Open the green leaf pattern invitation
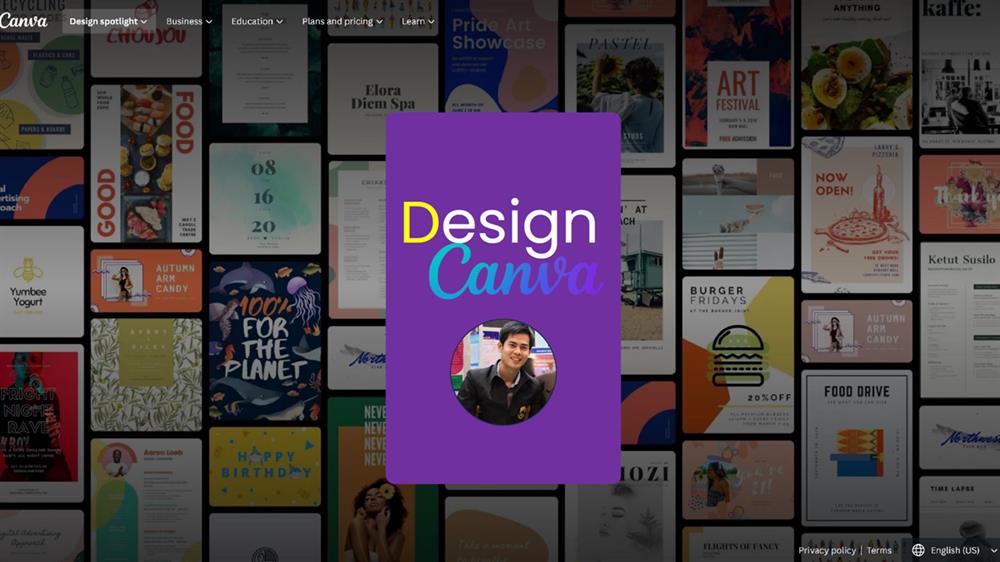Image resolution: width=1000 pixels, height=562 pixels. pyautogui.click(x=146, y=375)
